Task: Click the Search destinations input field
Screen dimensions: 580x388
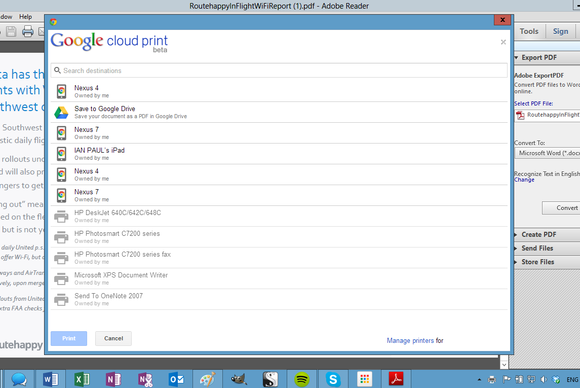Action: tap(279, 70)
